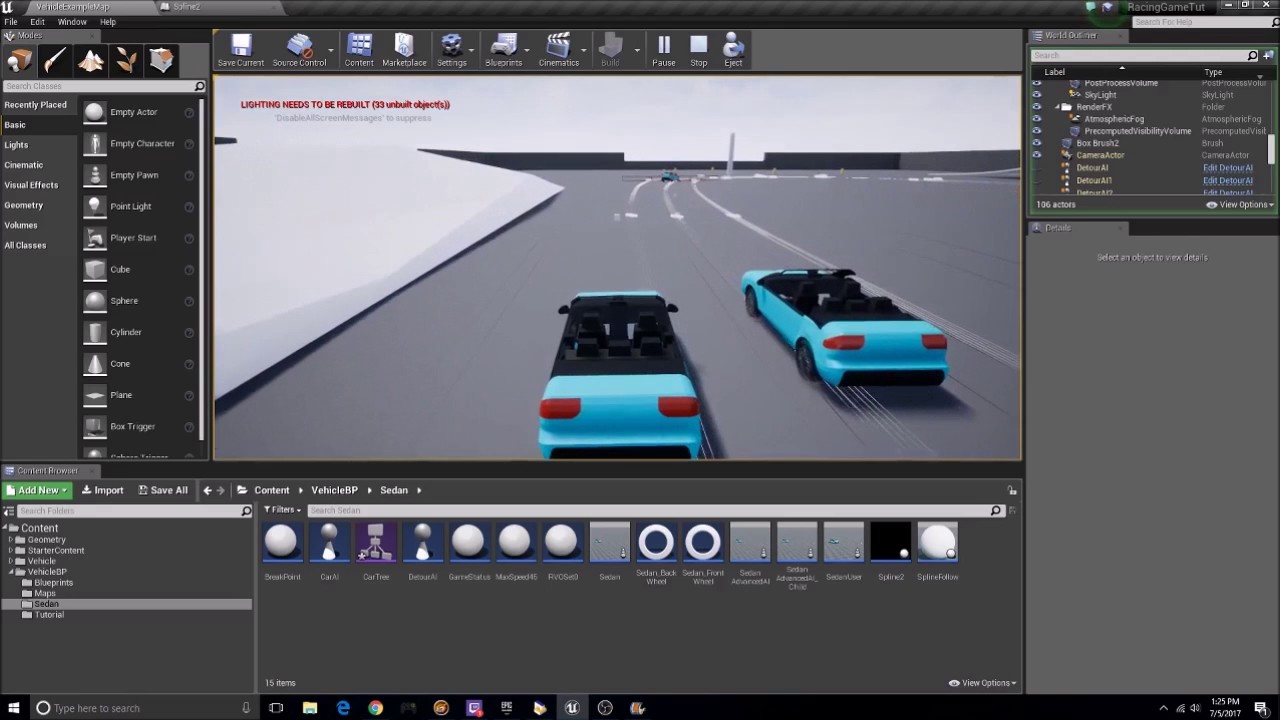Image resolution: width=1280 pixels, height=720 pixels.
Task: Open the Edit menu
Action: tap(37, 21)
